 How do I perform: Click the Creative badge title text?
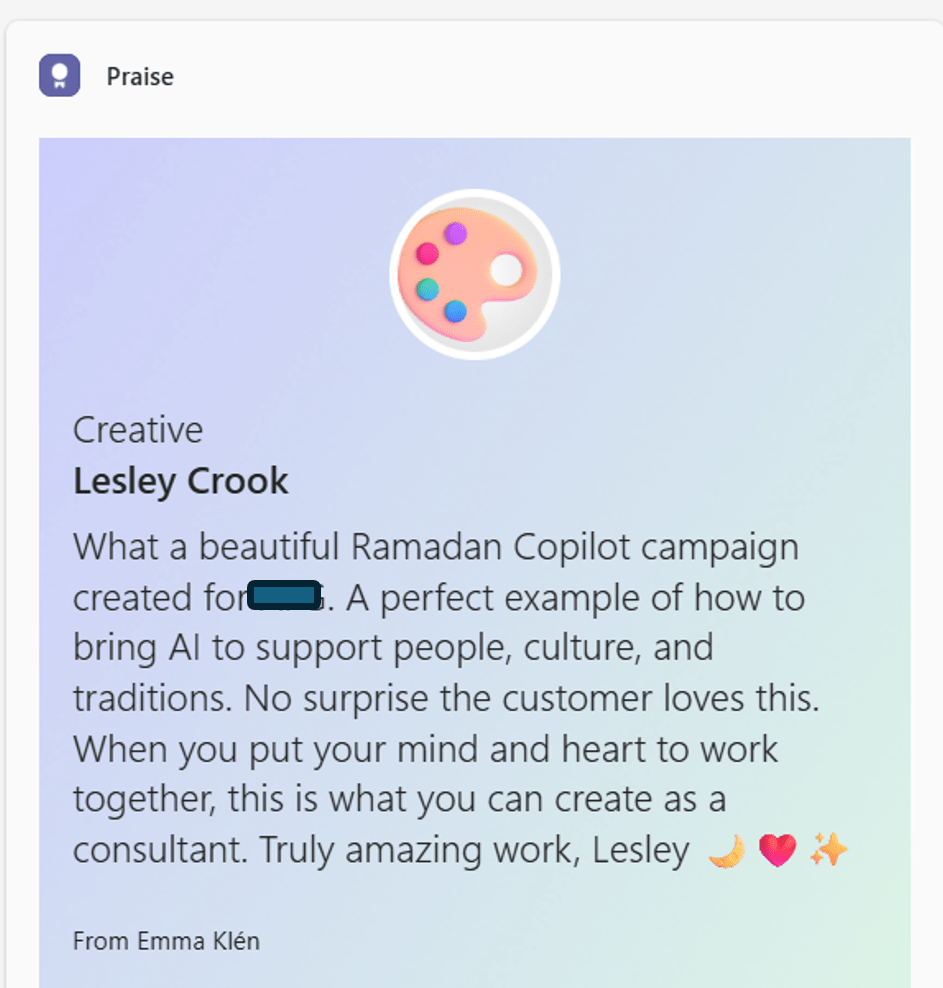coord(138,430)
